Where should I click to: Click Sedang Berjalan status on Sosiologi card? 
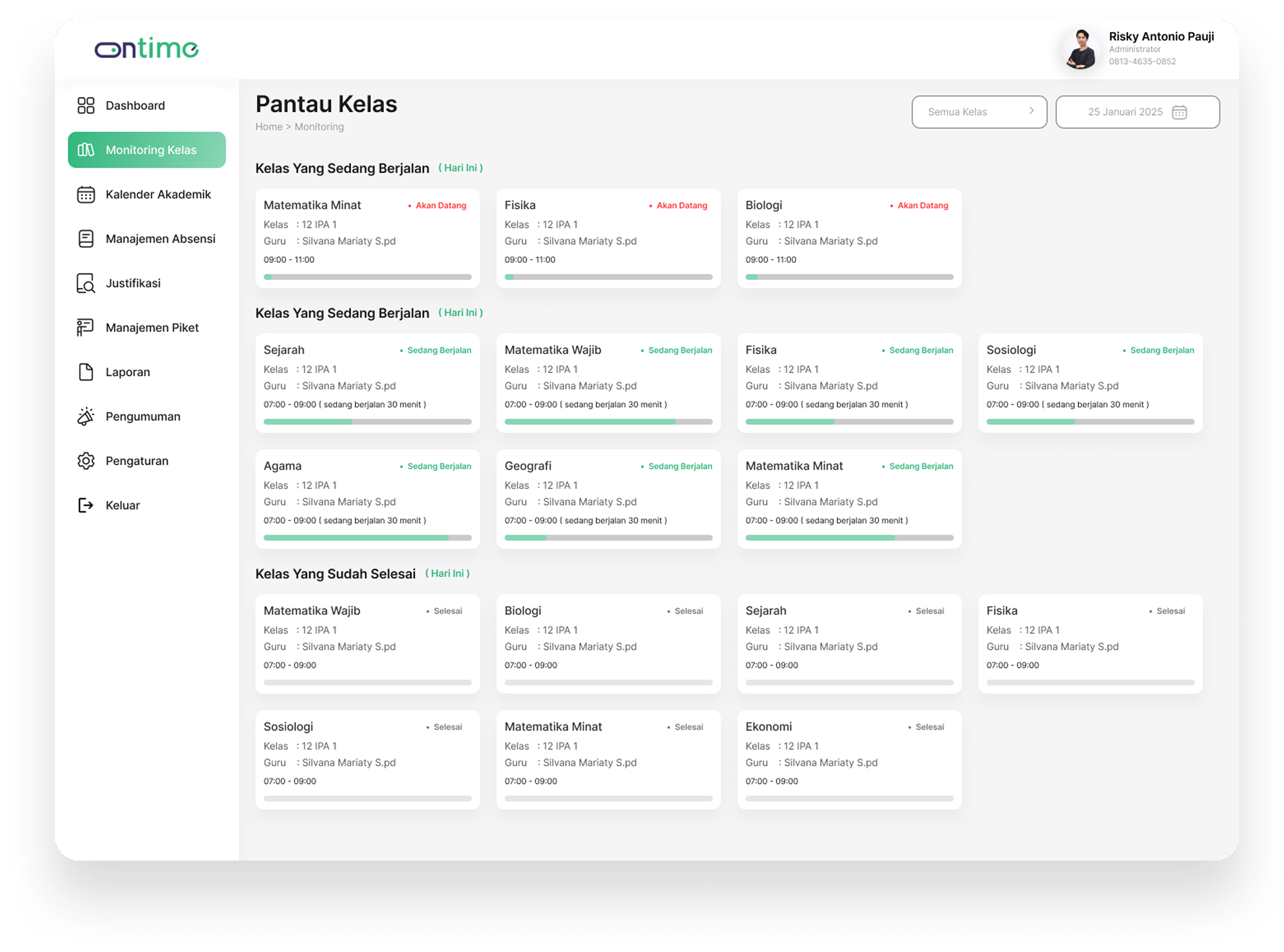(1159, 351)
